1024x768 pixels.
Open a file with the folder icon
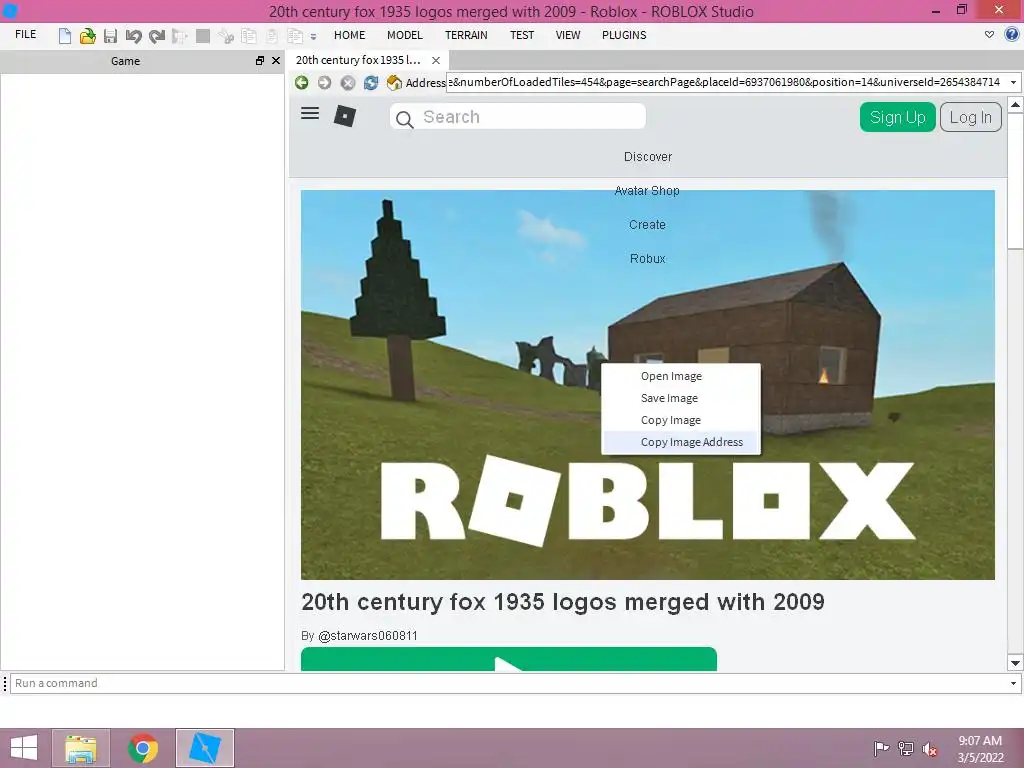pyautogui.click(x=88, y=36)
